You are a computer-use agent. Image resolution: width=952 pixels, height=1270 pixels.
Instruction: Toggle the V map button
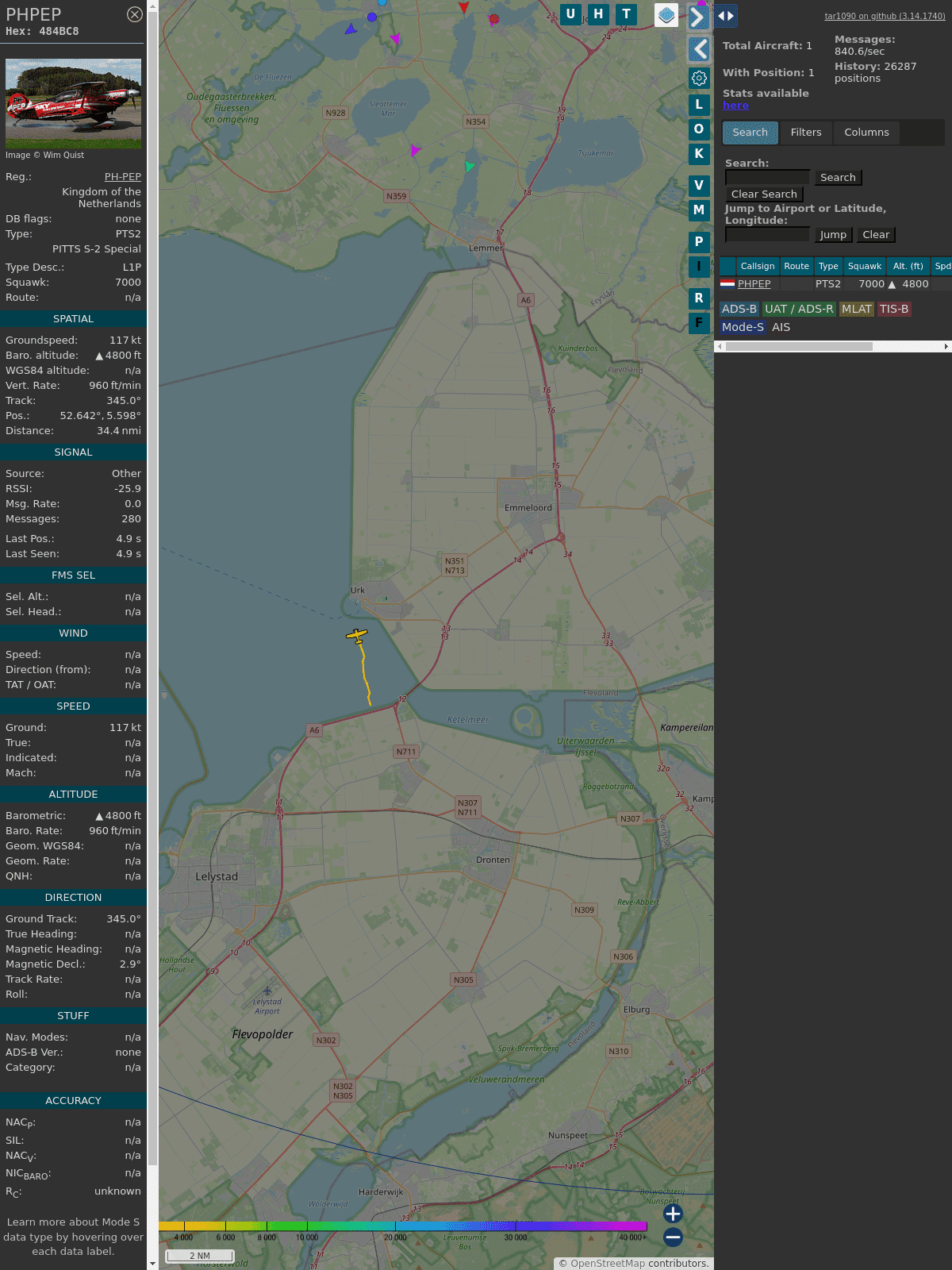[699, 186]
